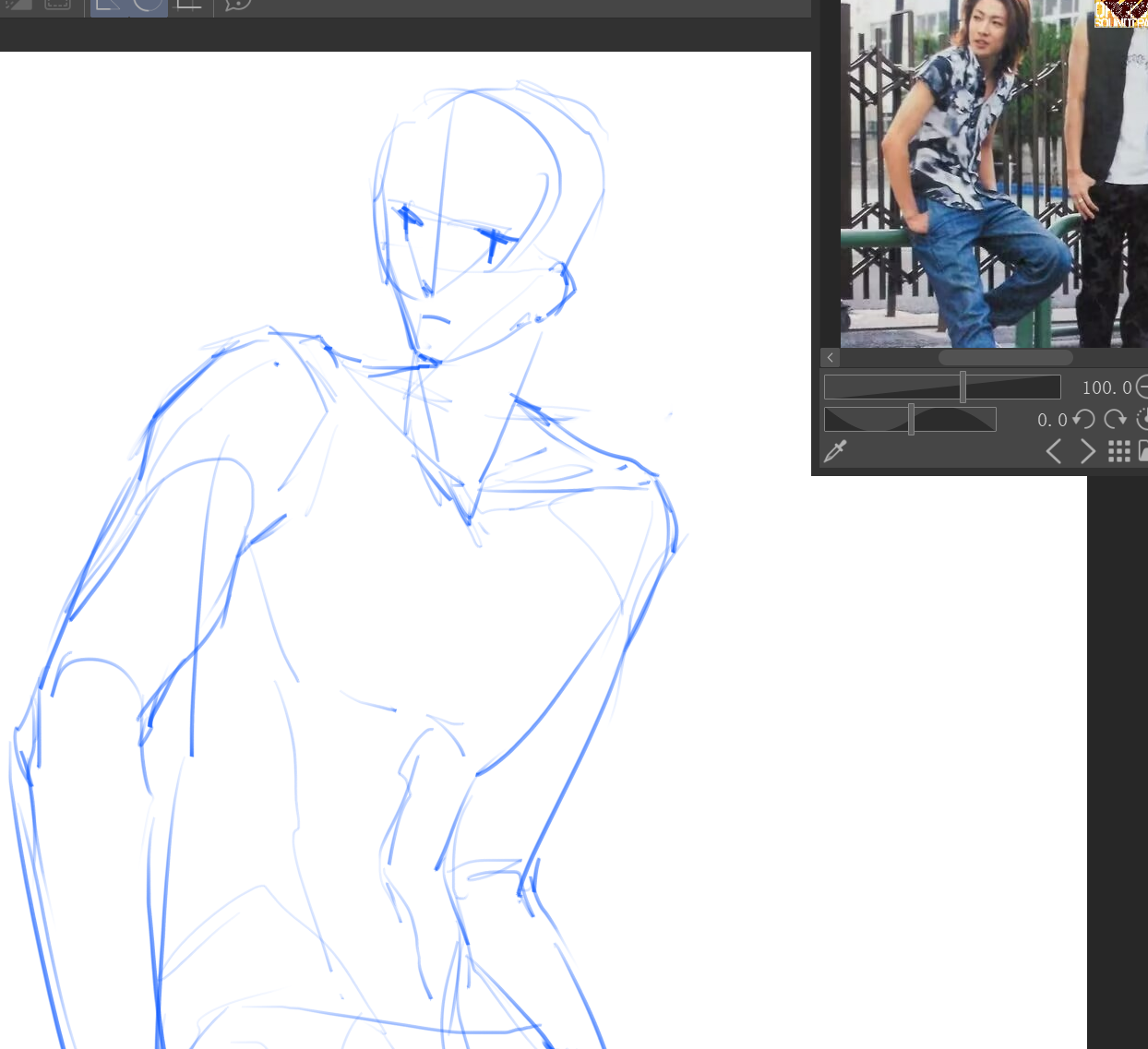Rotate the reference image left
1148x1049 pixels.
[x=1084, y=420]
